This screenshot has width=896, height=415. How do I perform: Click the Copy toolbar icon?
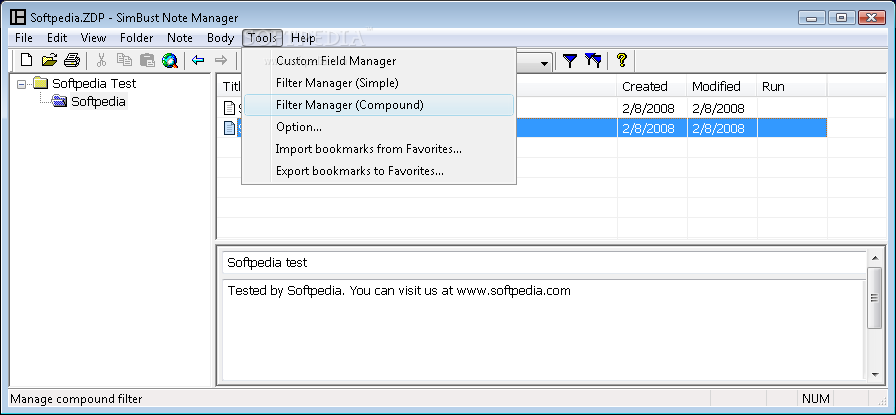pos(124,60)
